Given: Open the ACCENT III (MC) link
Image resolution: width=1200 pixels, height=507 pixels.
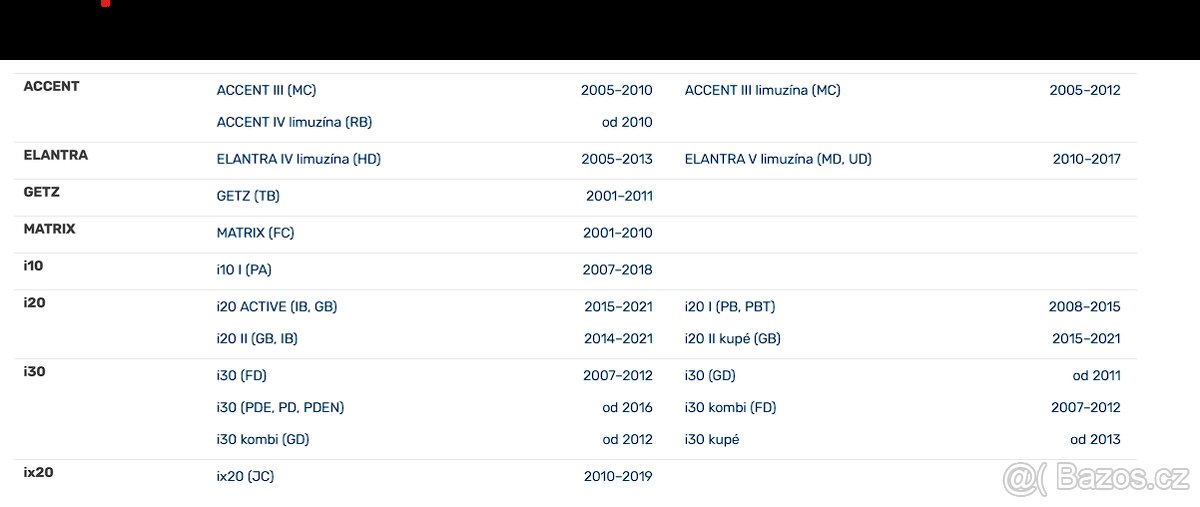Looking at the screenshot, I should 266,90.
